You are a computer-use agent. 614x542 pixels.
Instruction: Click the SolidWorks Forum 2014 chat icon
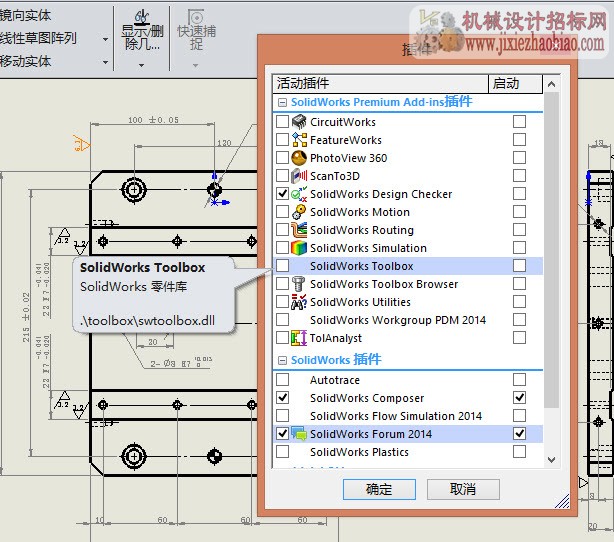click(299, 434)
